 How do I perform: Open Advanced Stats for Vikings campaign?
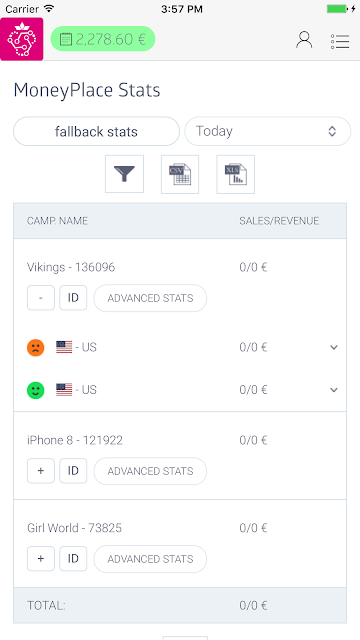click(x=150, y=298)
